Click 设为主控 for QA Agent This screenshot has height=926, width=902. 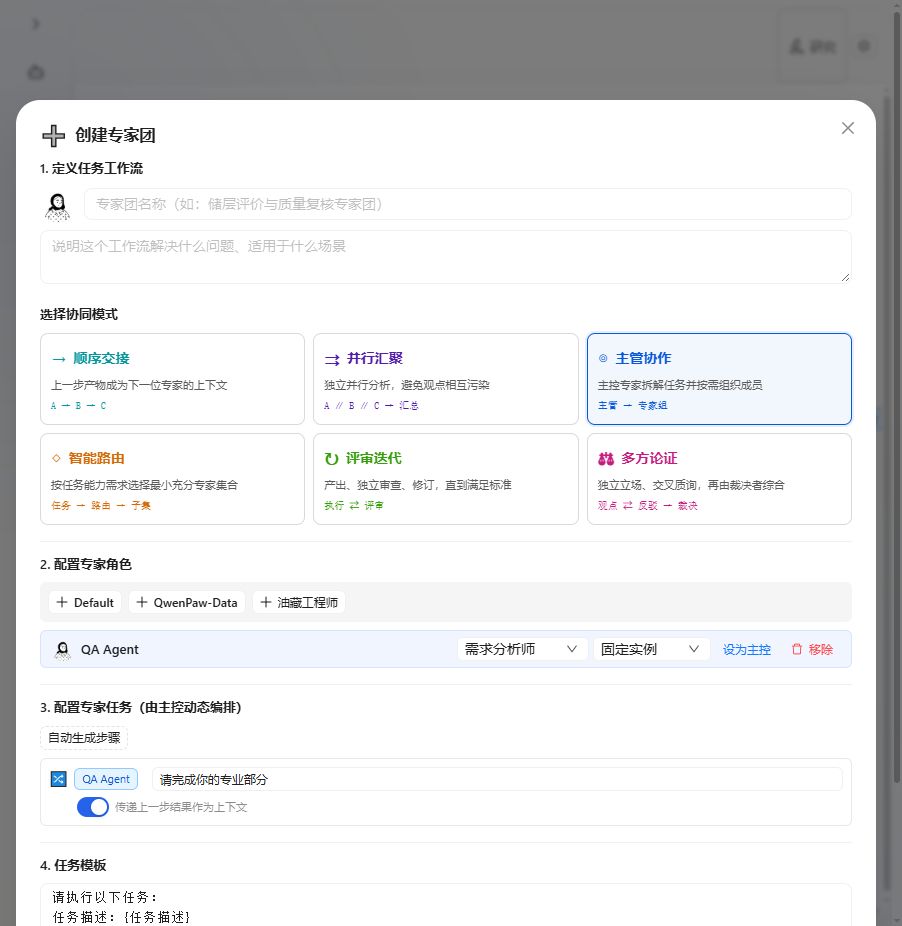tap(747, 650)
